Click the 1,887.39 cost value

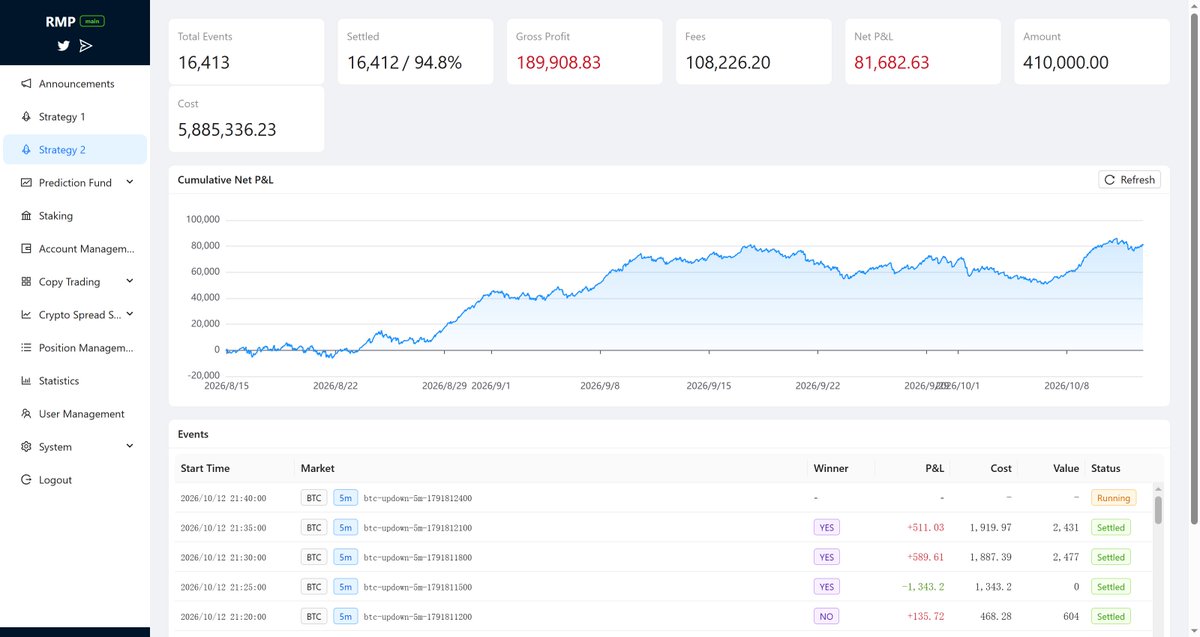click(x=991, y=557)
